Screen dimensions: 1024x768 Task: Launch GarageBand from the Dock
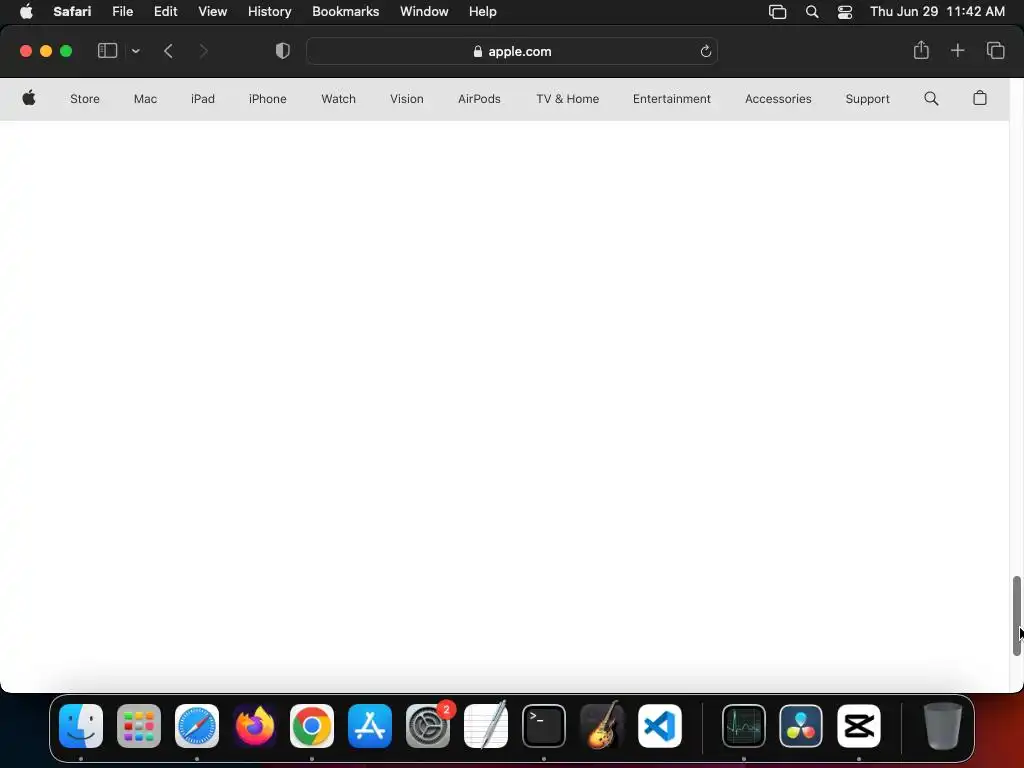click(601, 726)
